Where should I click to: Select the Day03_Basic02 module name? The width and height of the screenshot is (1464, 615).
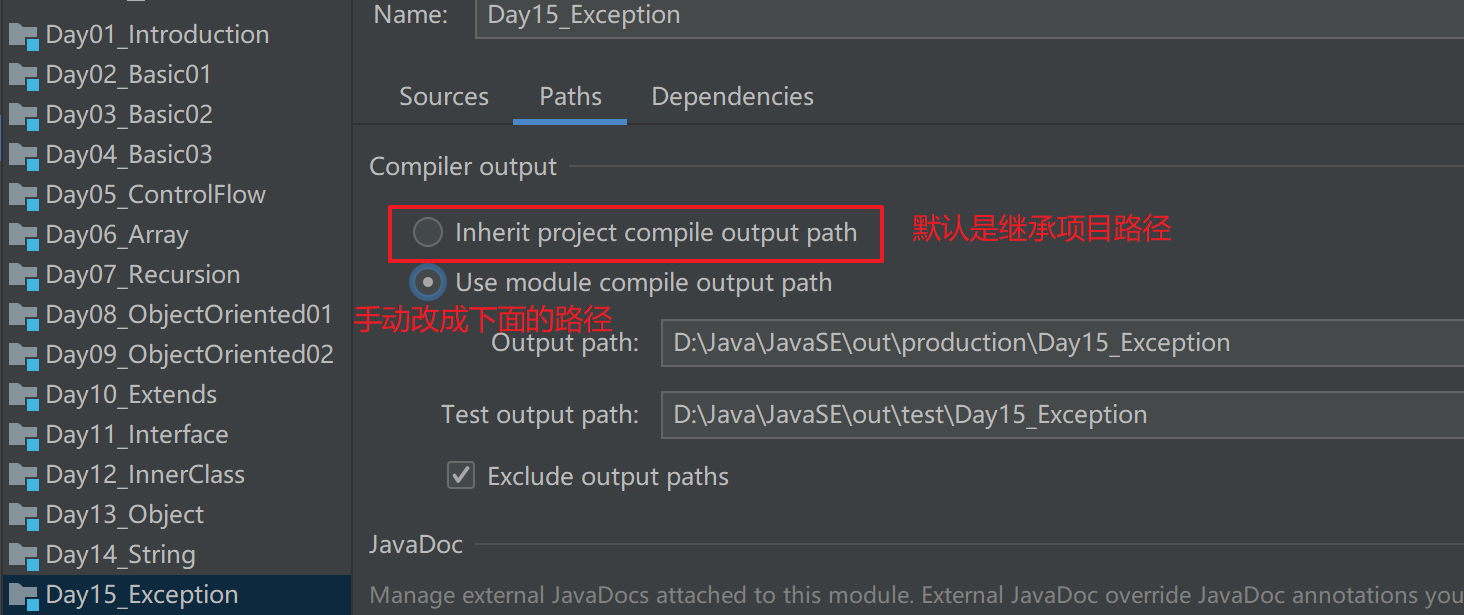click(129, 115)
